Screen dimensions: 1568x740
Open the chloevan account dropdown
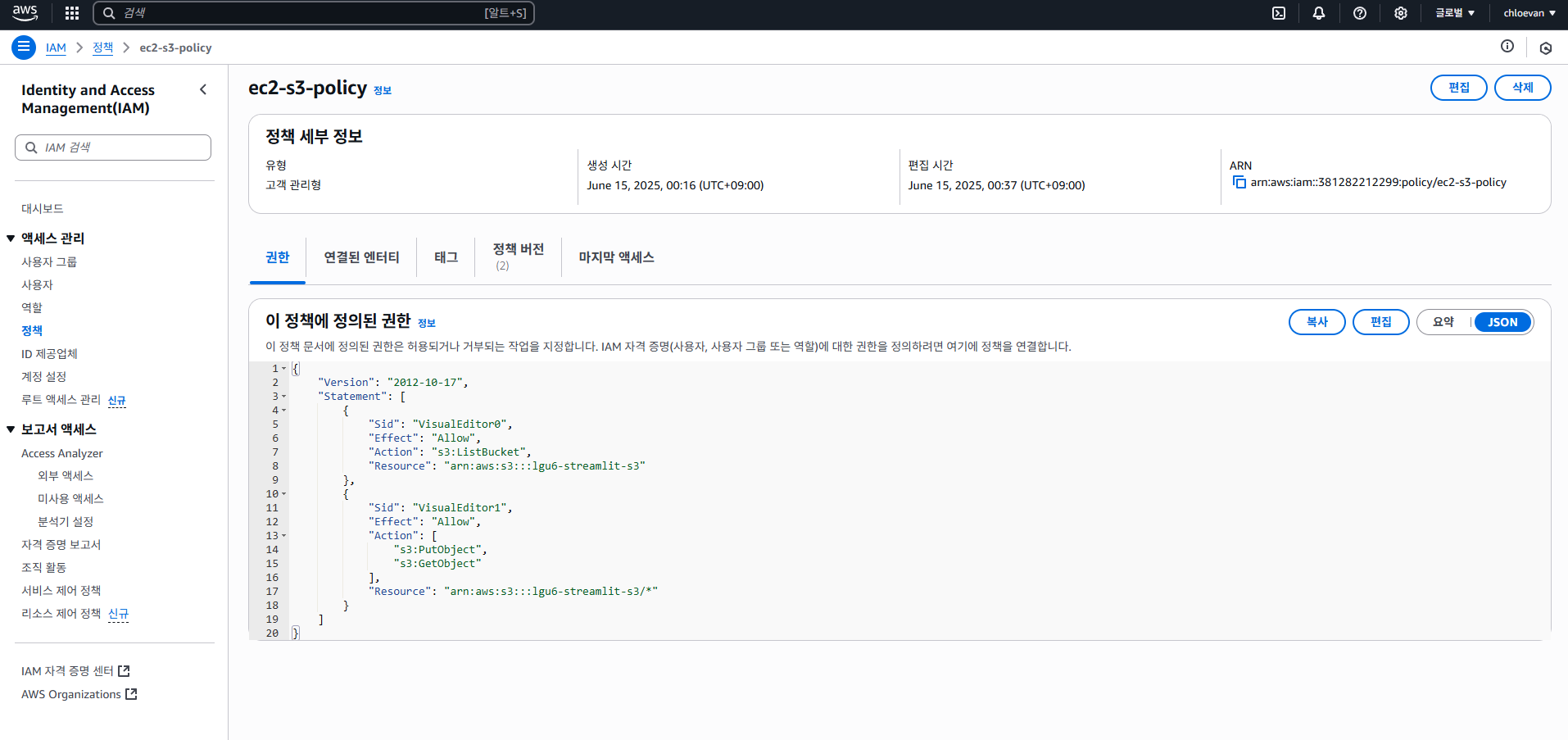[x=1529, y=13]
